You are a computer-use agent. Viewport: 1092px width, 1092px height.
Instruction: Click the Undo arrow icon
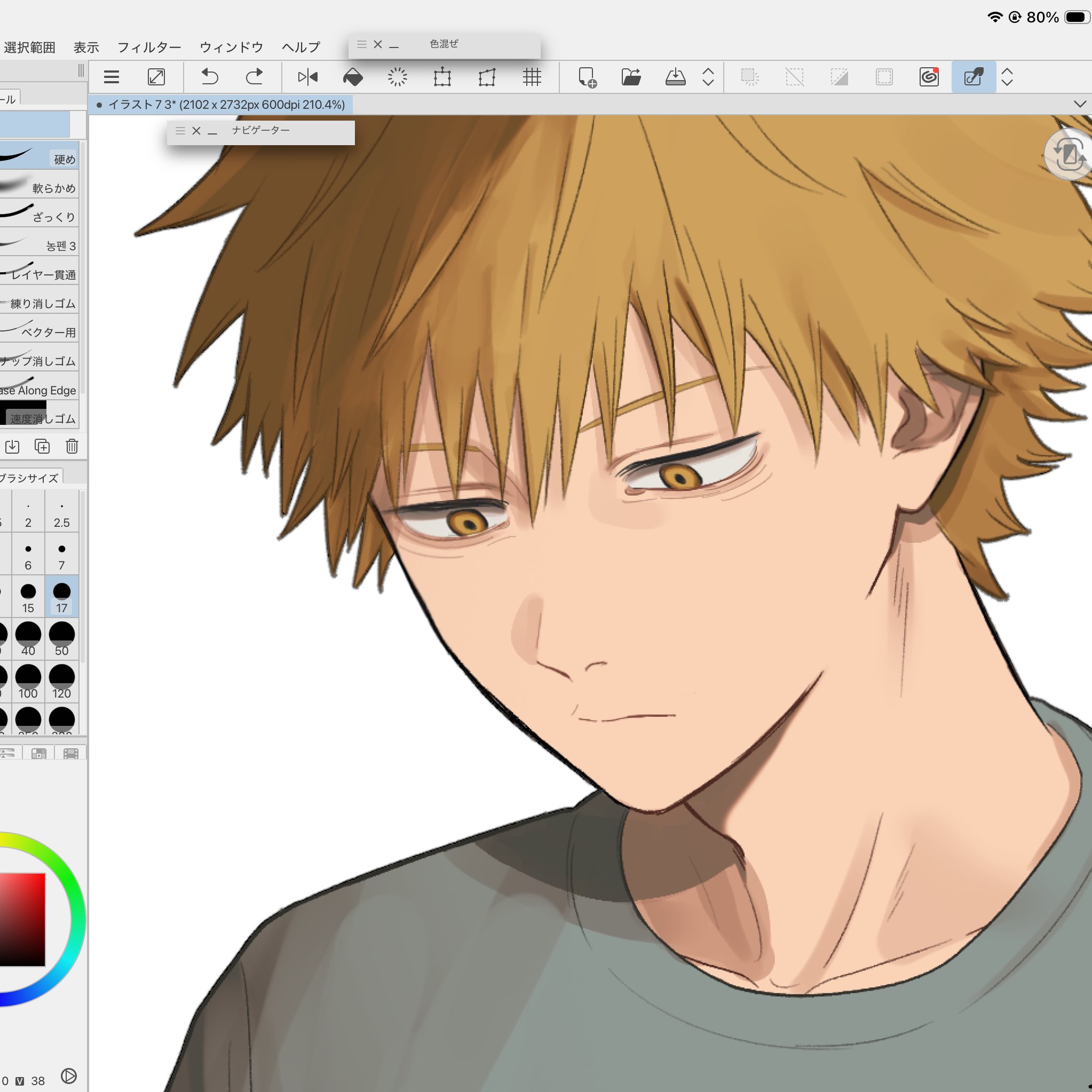coord(210,77)
